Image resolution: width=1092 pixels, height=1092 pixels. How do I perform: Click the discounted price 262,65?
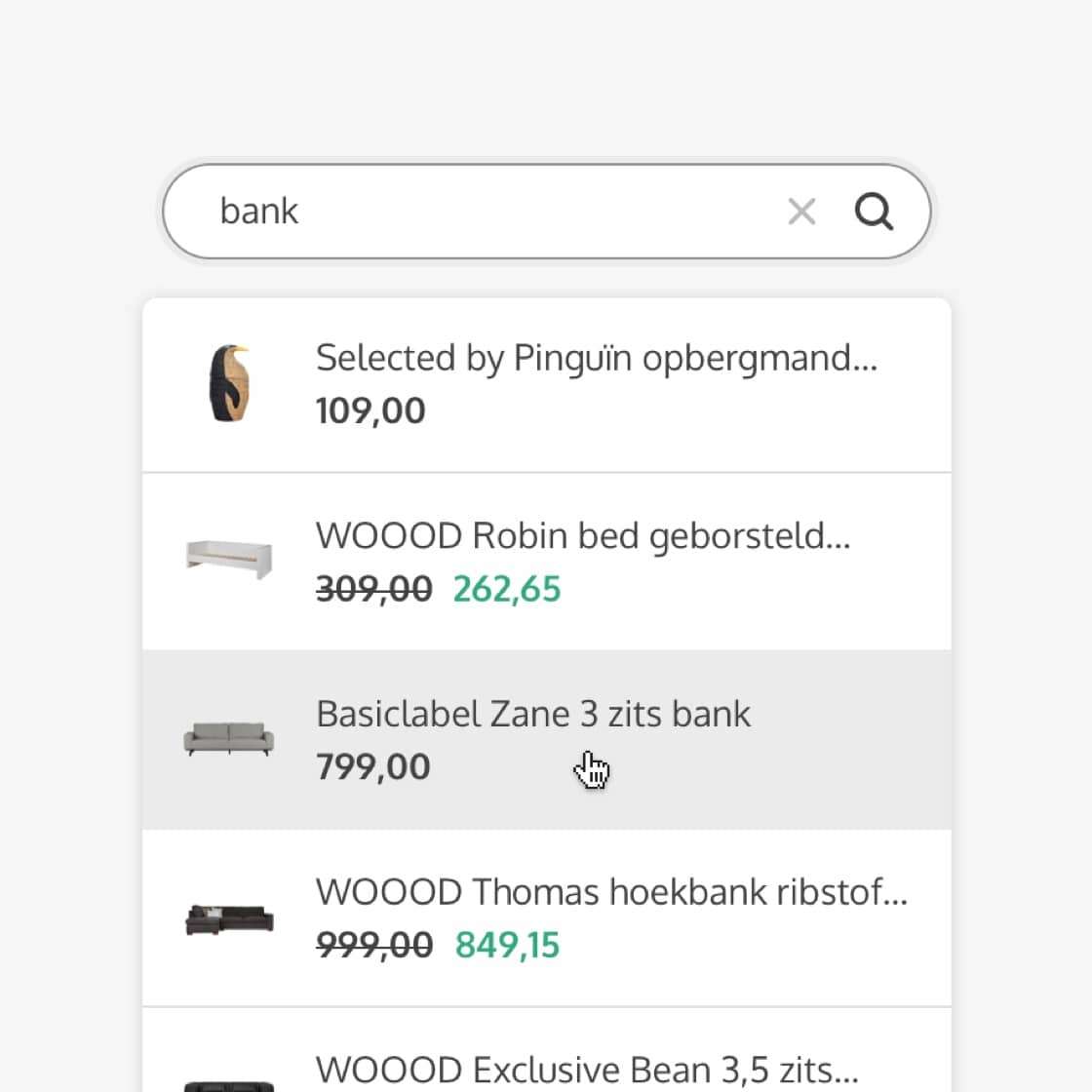(x=507, y=589)
